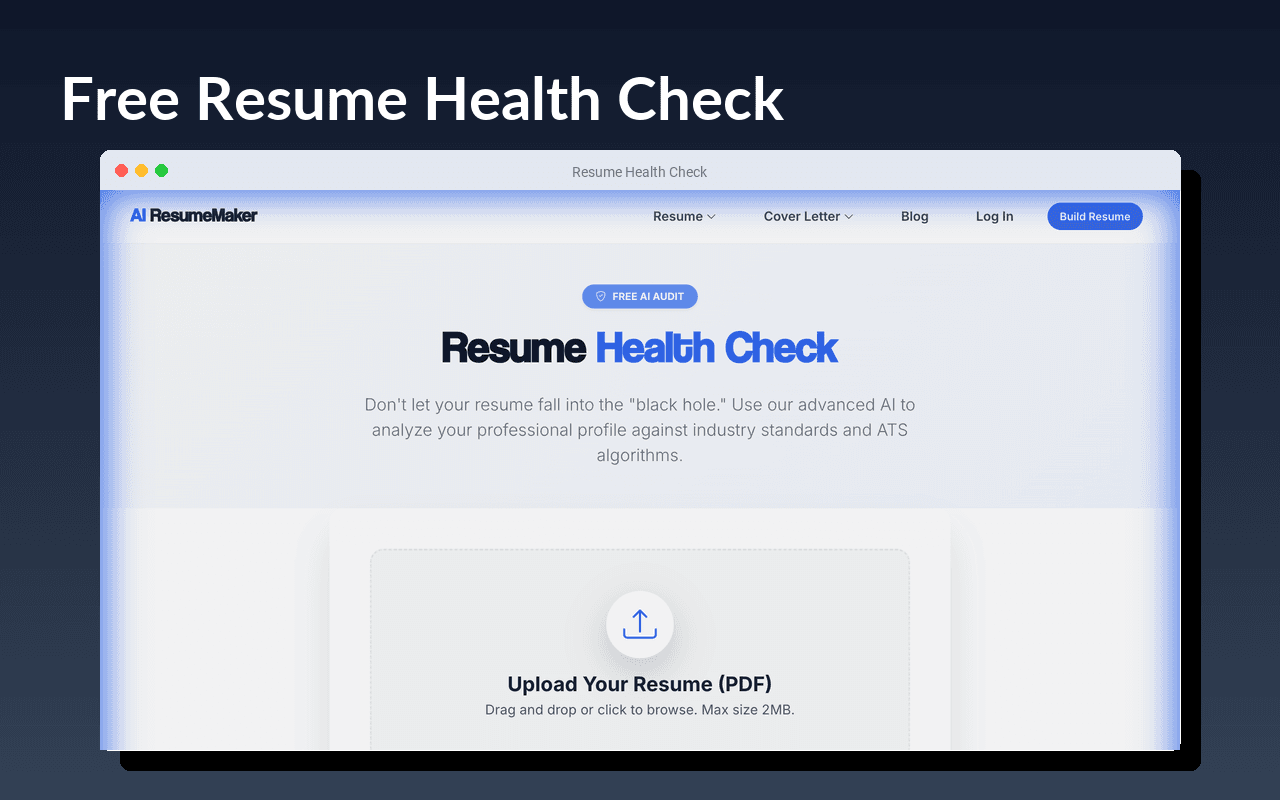Image resolution: width=1280 pixels, height=800 pixels.
Task: Click 'Drag and drop or click to browse' text
Action: [640, 709]
